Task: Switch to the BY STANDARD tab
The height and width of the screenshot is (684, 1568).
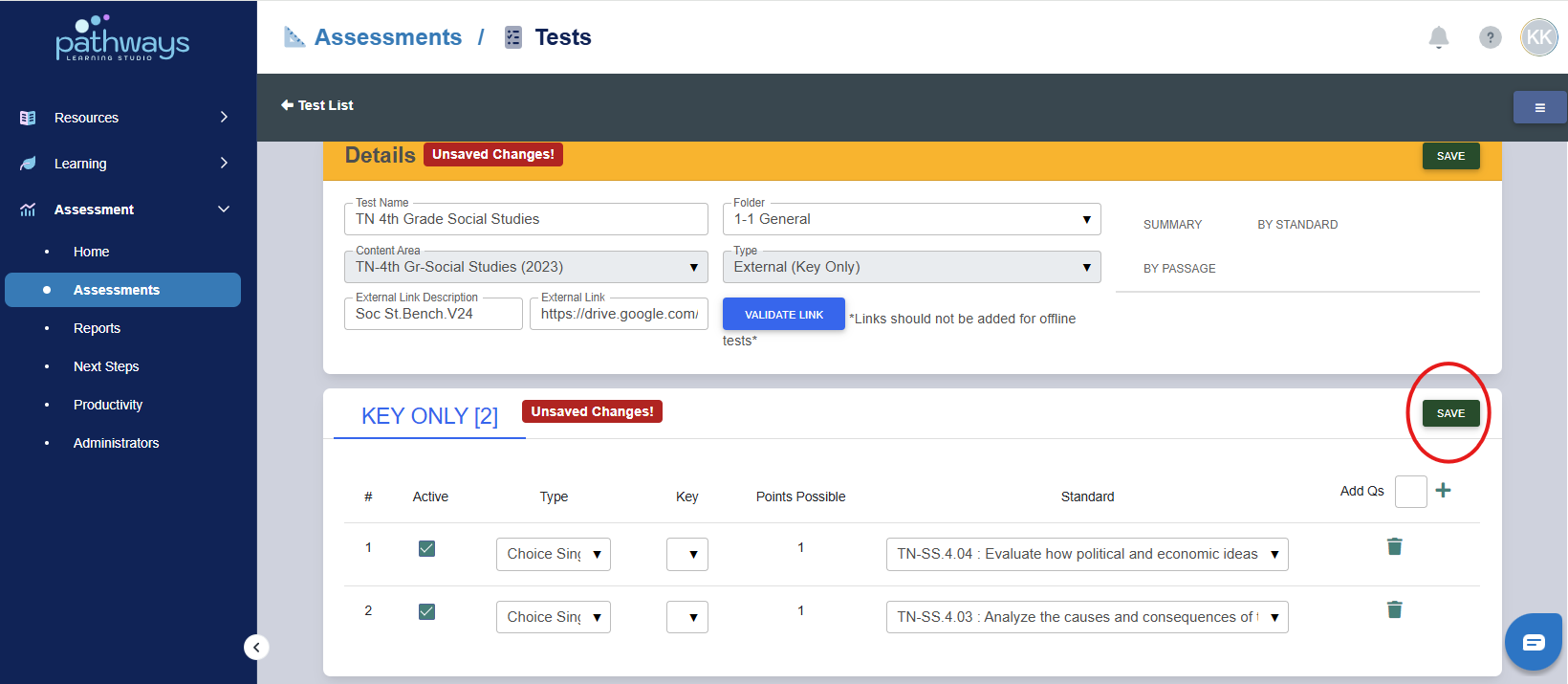Action: pyautogui.click(x=1297, y=225)
